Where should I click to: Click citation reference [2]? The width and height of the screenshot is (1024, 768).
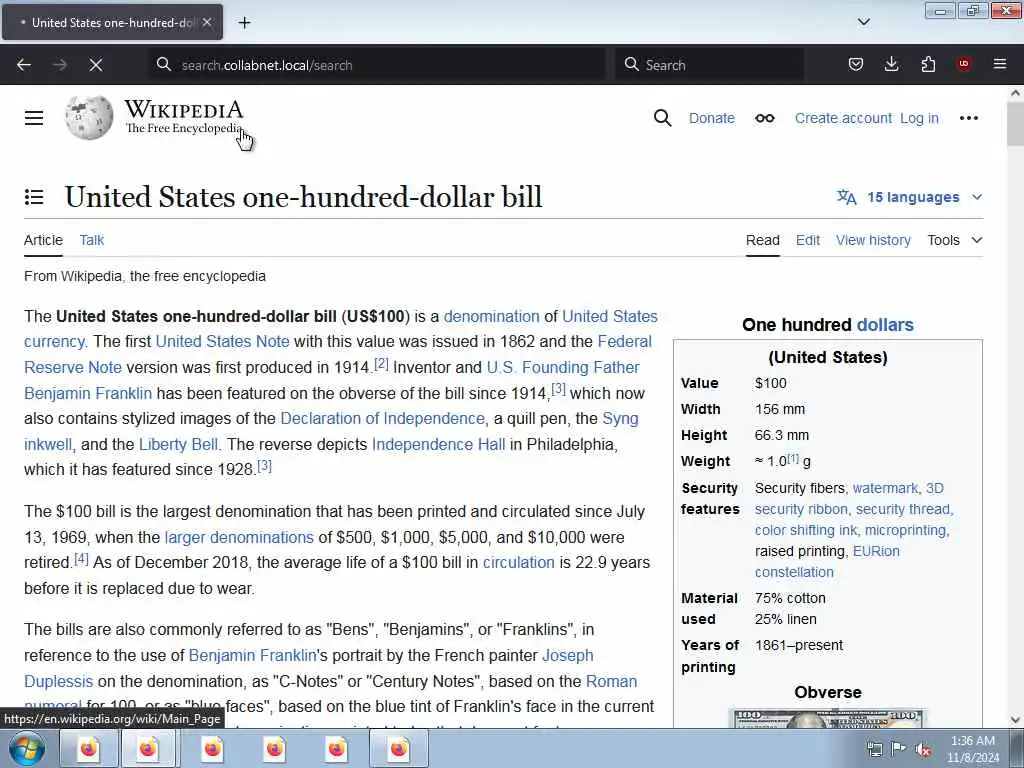(x=381, y=364)
